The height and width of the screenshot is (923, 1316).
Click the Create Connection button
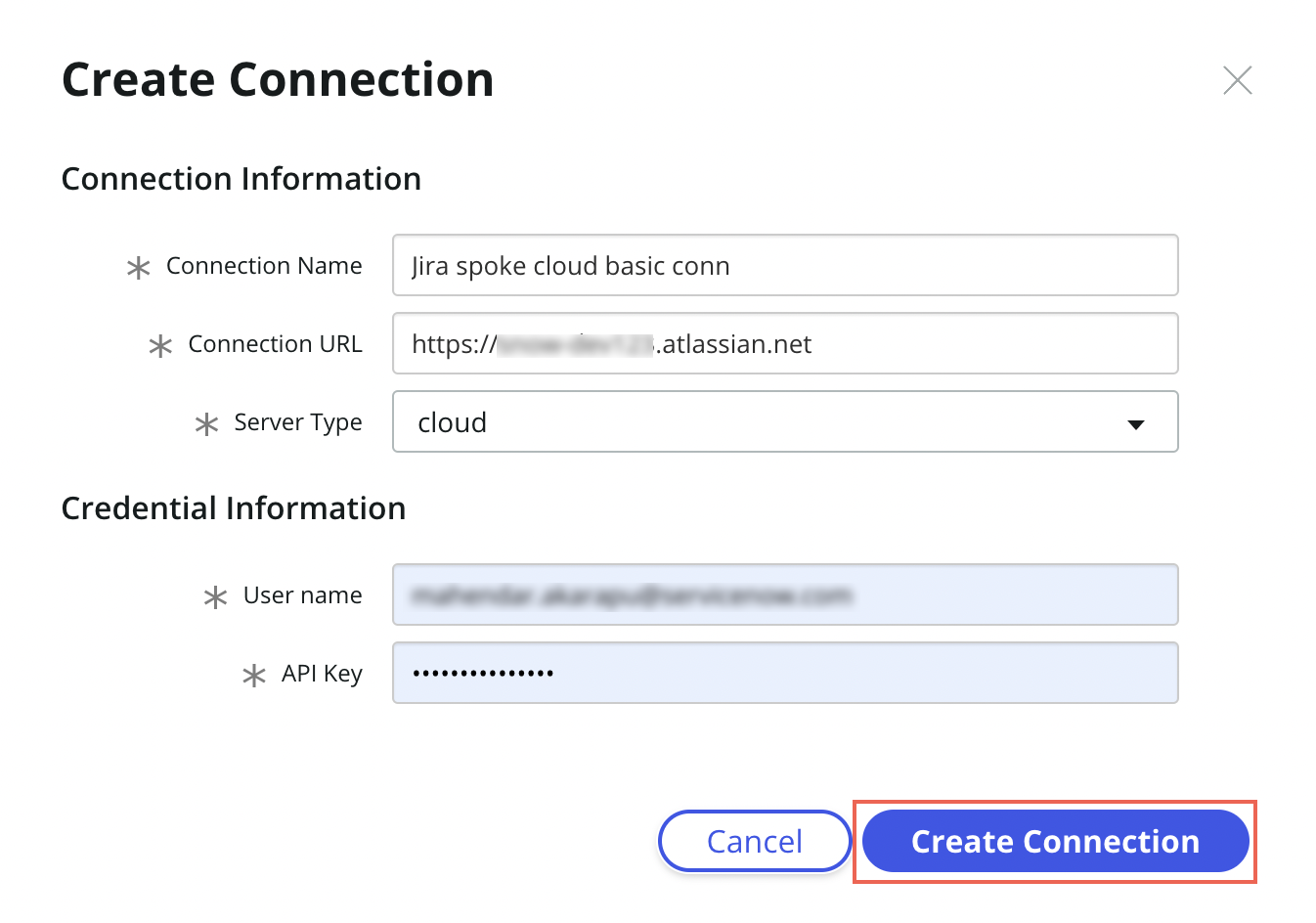1055,841
